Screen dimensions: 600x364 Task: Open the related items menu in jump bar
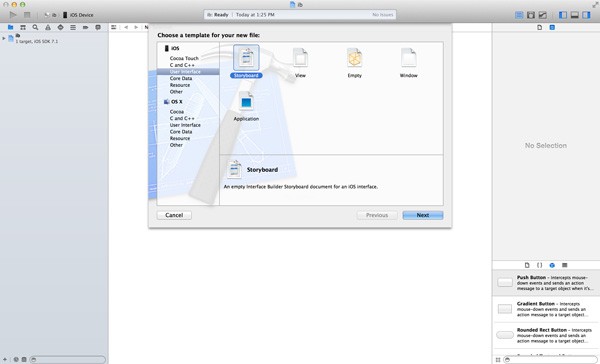click(x=114, y=28)
